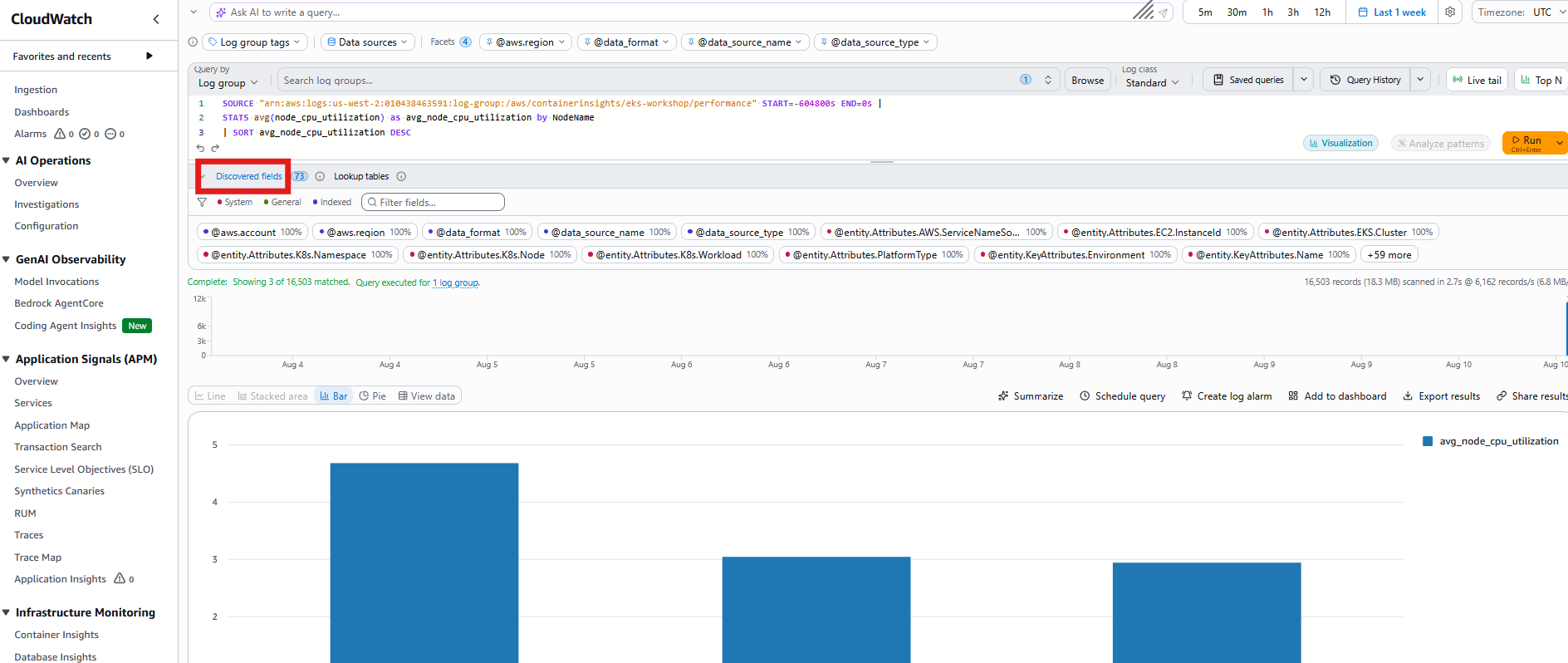
Task: Click Schedule query
Action: 1122,396
